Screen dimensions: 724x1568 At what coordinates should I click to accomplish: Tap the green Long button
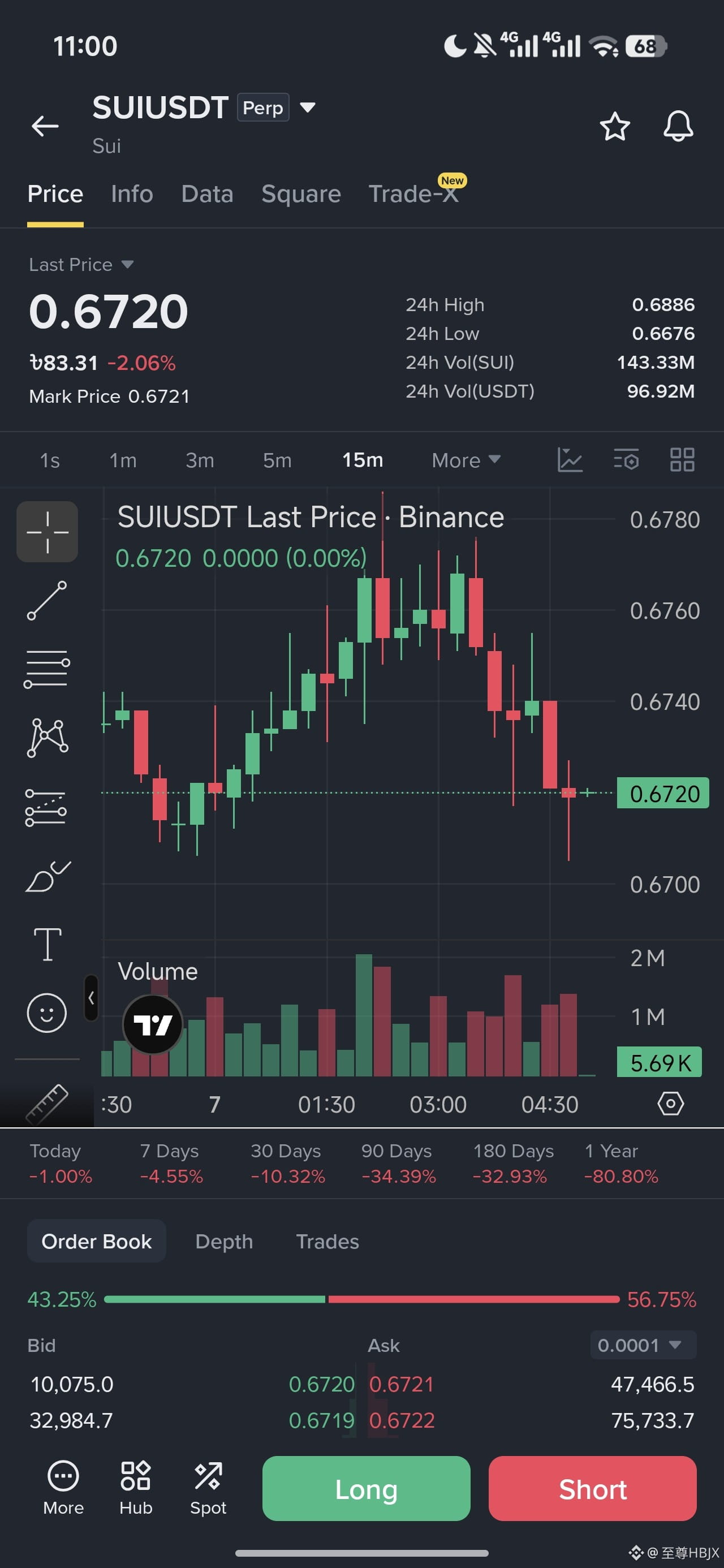[366, 1488]
